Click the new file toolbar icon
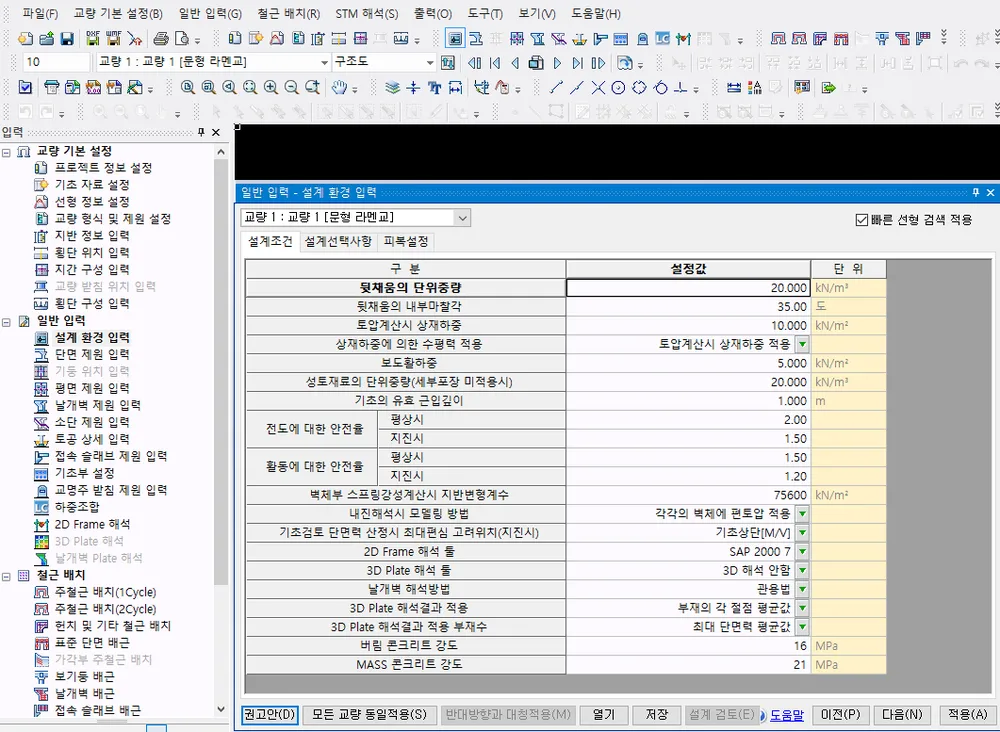Image resolution: width=1000 pixels, height=732 pixels. [26, 39]
